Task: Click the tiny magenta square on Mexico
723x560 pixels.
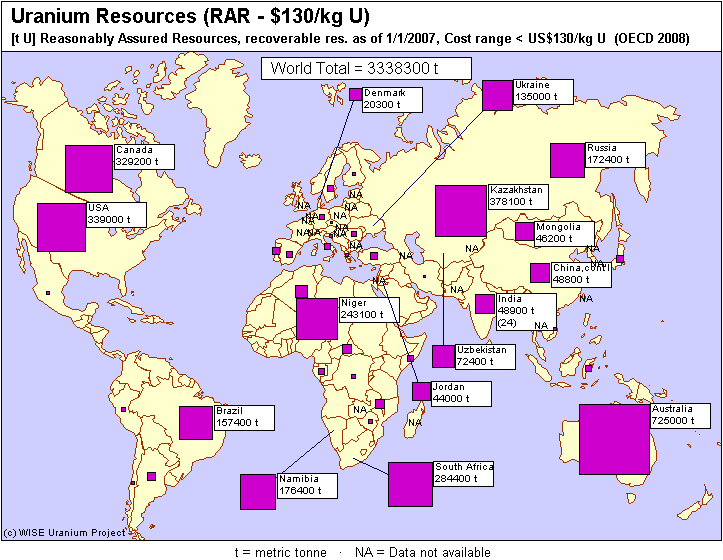Action: (48, 293)
